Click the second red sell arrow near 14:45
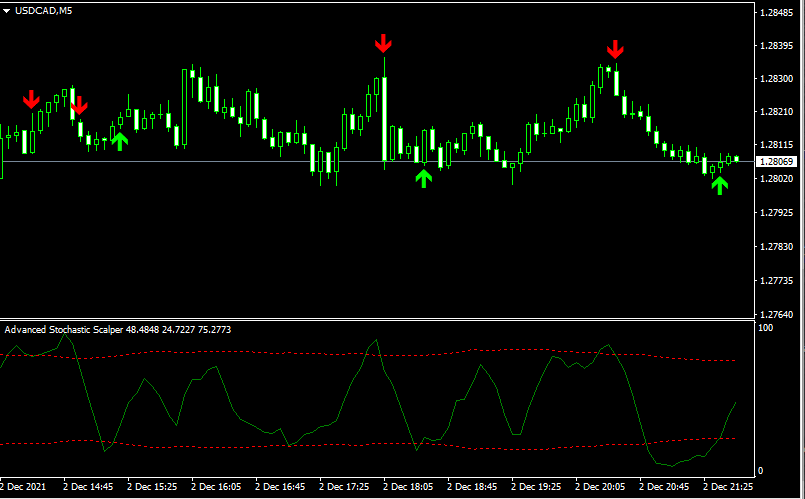 [x=79, y=104]
